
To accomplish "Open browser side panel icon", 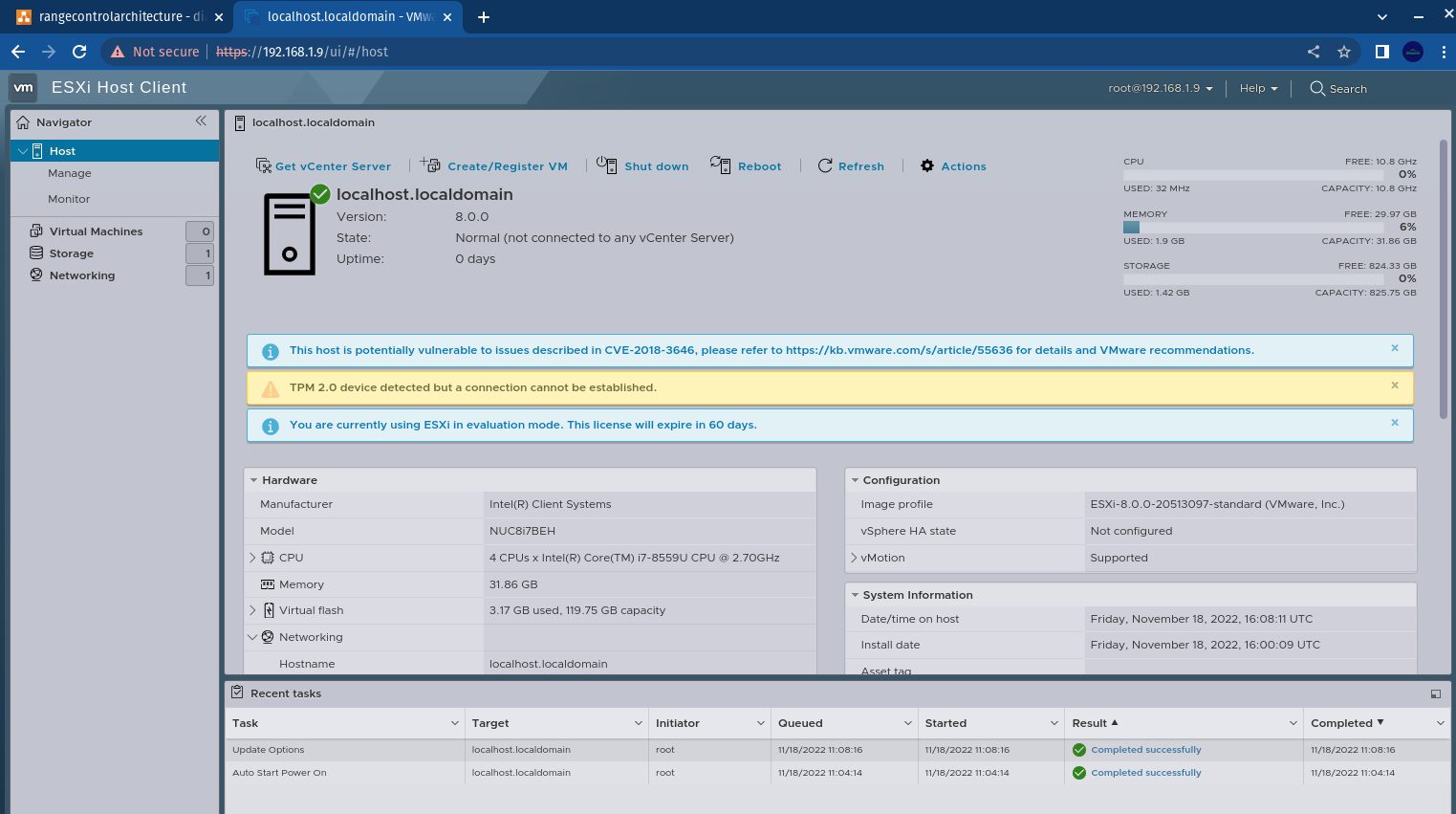I will (1382, 52).
